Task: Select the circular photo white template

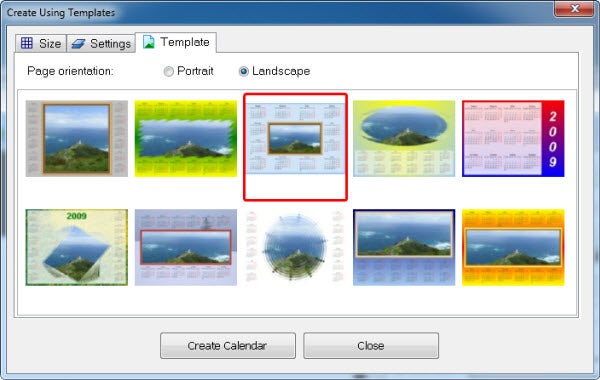Action: (x=295, y=247)
